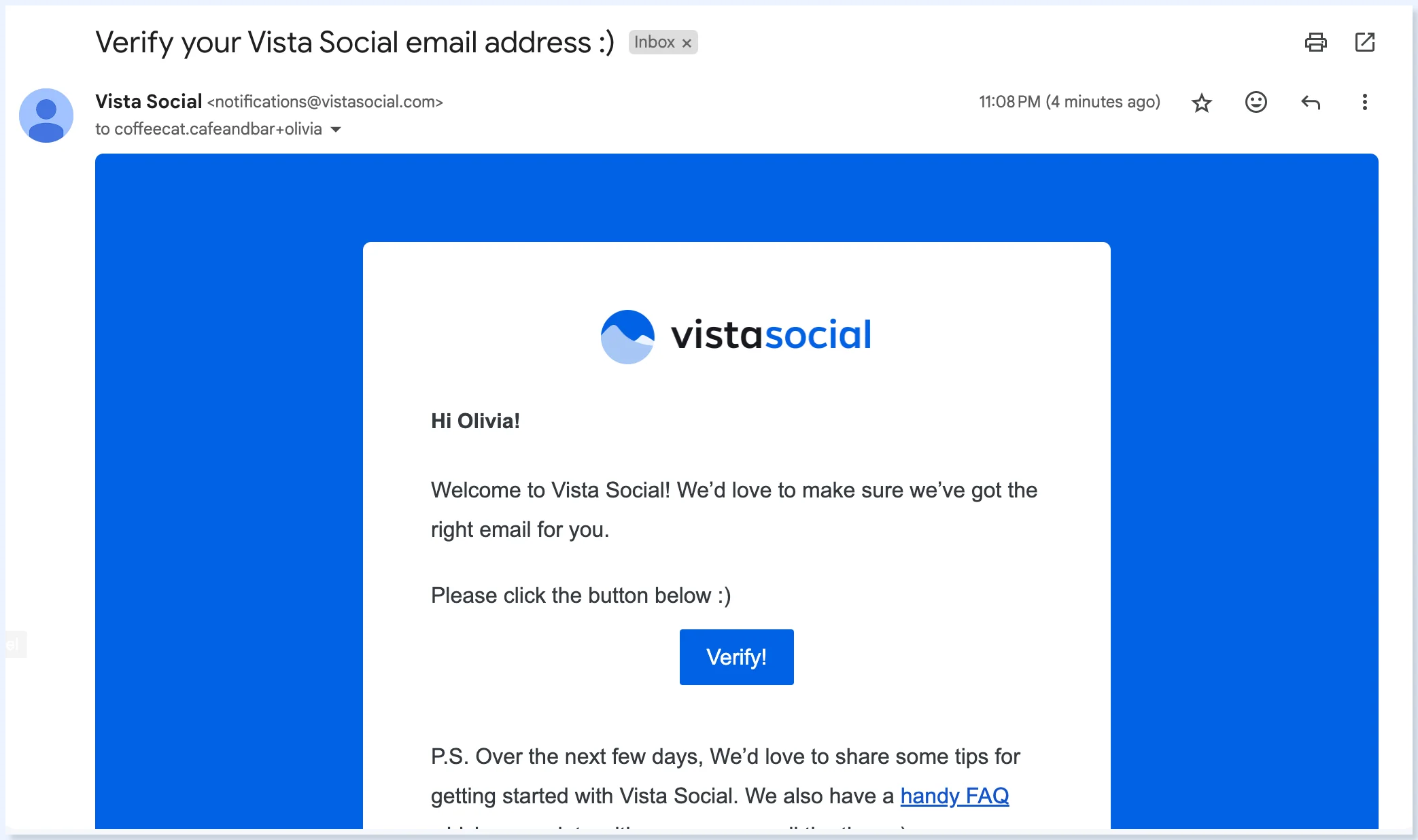Remove the Inbox label with its x
Image resolution: width=1418 pixels, height=840 pixels.
pos(687,43)
